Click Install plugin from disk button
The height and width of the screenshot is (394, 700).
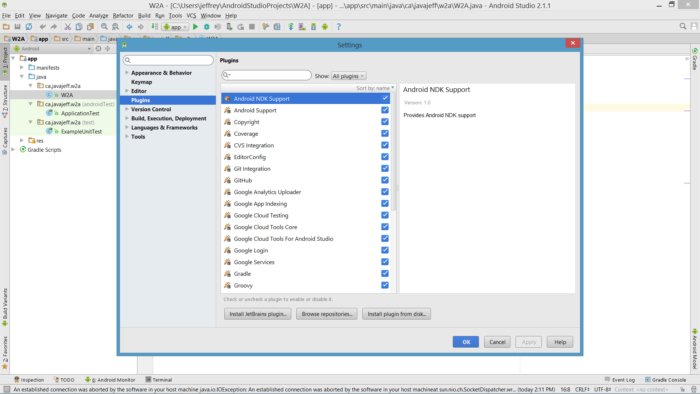pyautogui.click(x=396, y=314)
